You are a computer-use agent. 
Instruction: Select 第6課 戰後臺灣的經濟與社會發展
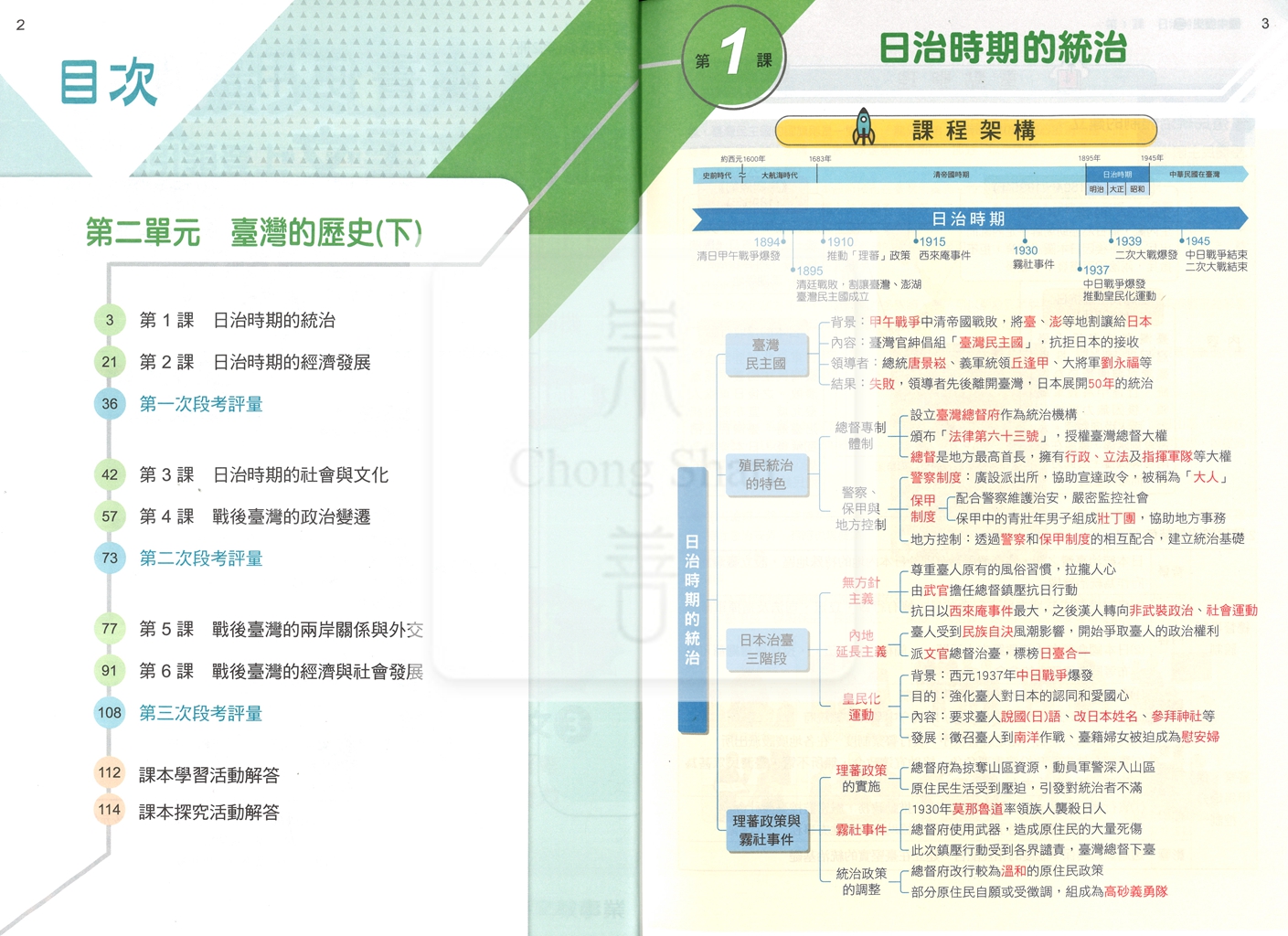281,672
